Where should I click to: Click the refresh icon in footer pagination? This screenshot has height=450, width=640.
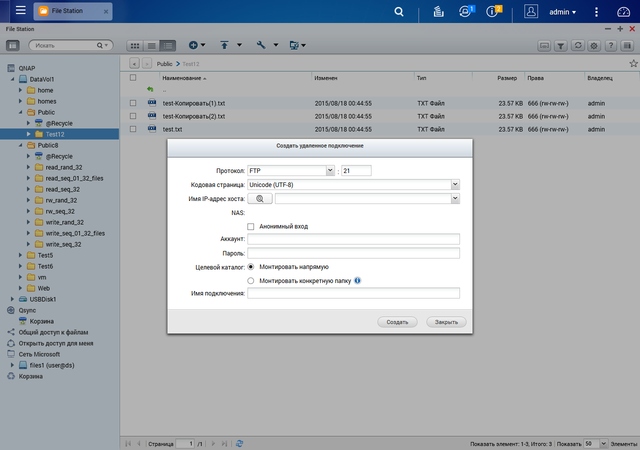tap(237, 442)
